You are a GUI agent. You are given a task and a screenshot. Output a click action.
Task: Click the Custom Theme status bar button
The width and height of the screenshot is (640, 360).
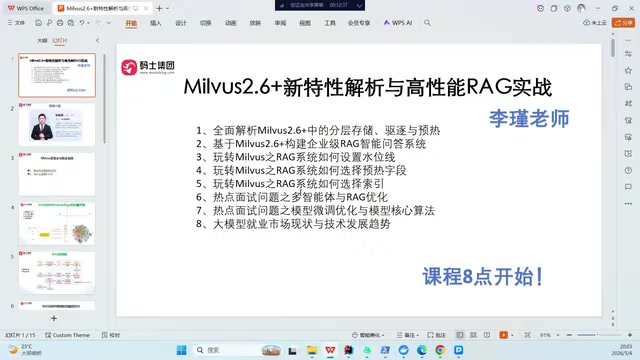tap(67, 335)
